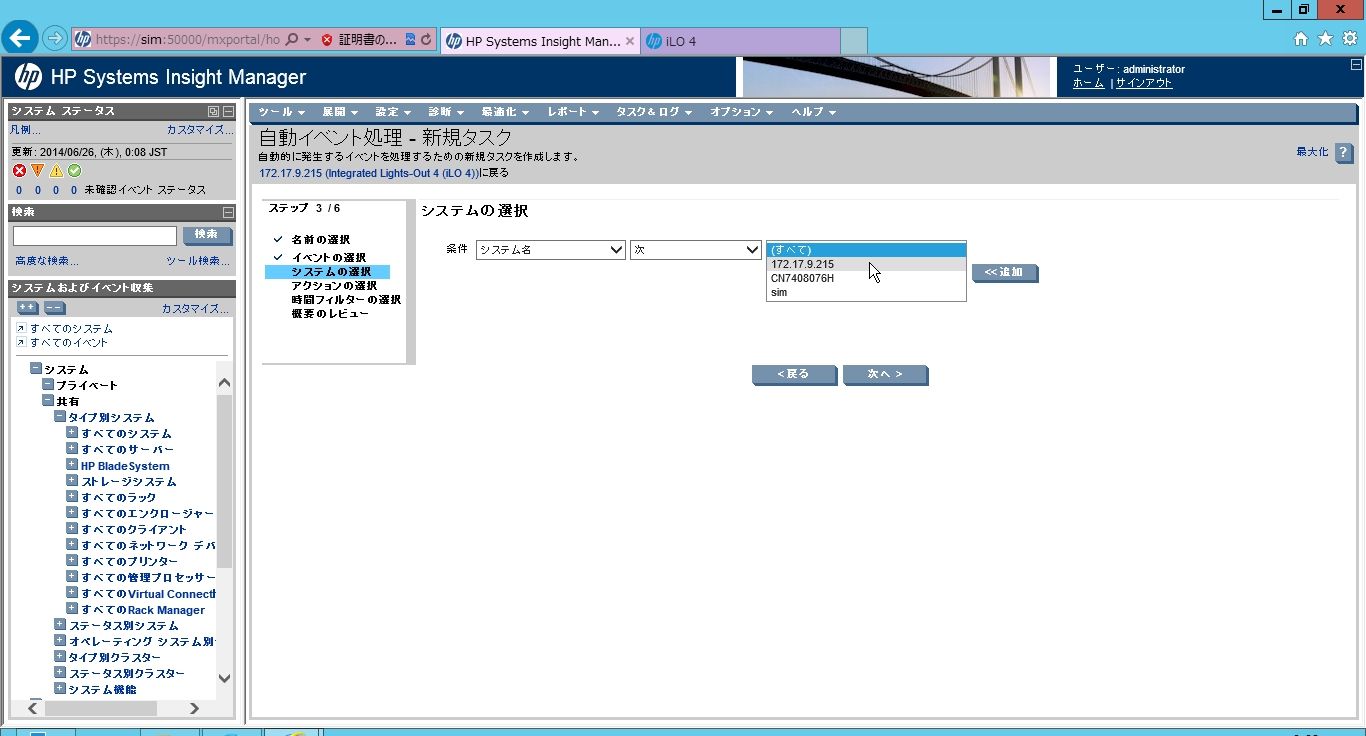Collapse the 共有 tree node
Viewport: 1366px width, 736px height.
pos(48,401)
